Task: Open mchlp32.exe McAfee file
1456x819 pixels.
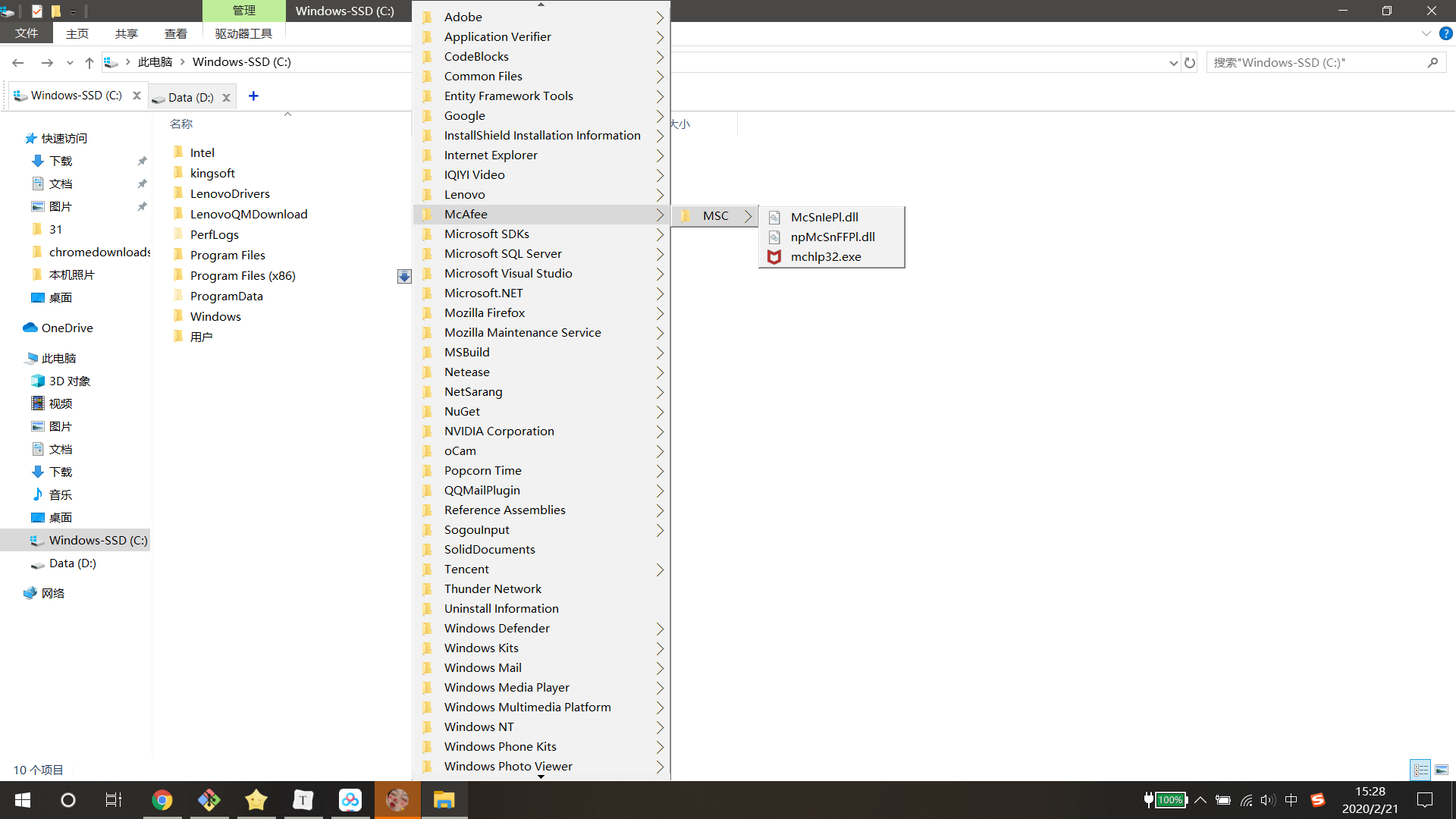Action: (825, 256)
